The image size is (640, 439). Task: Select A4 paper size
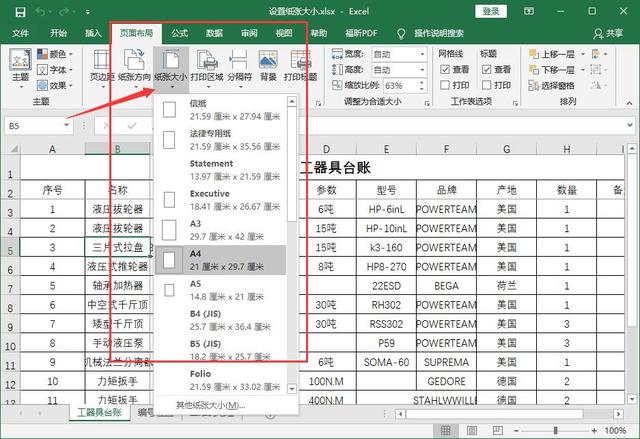pos(221,260)
